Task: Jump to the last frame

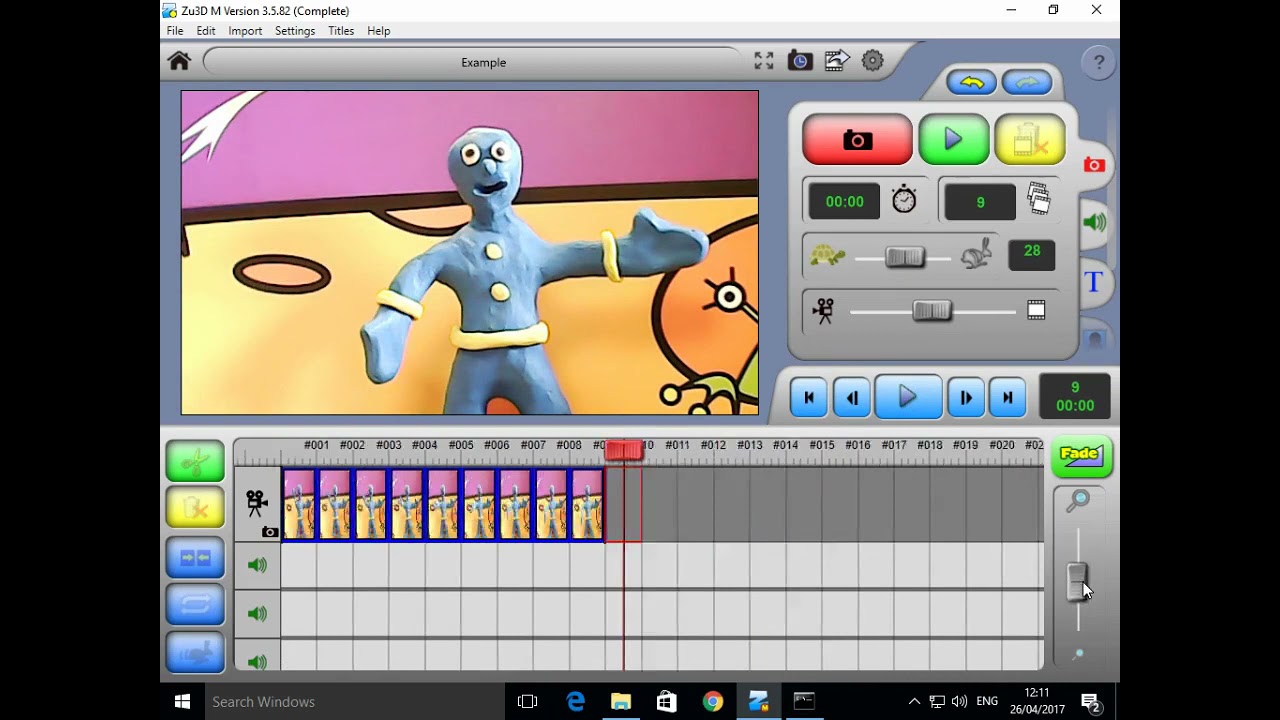Action: 1007,398
